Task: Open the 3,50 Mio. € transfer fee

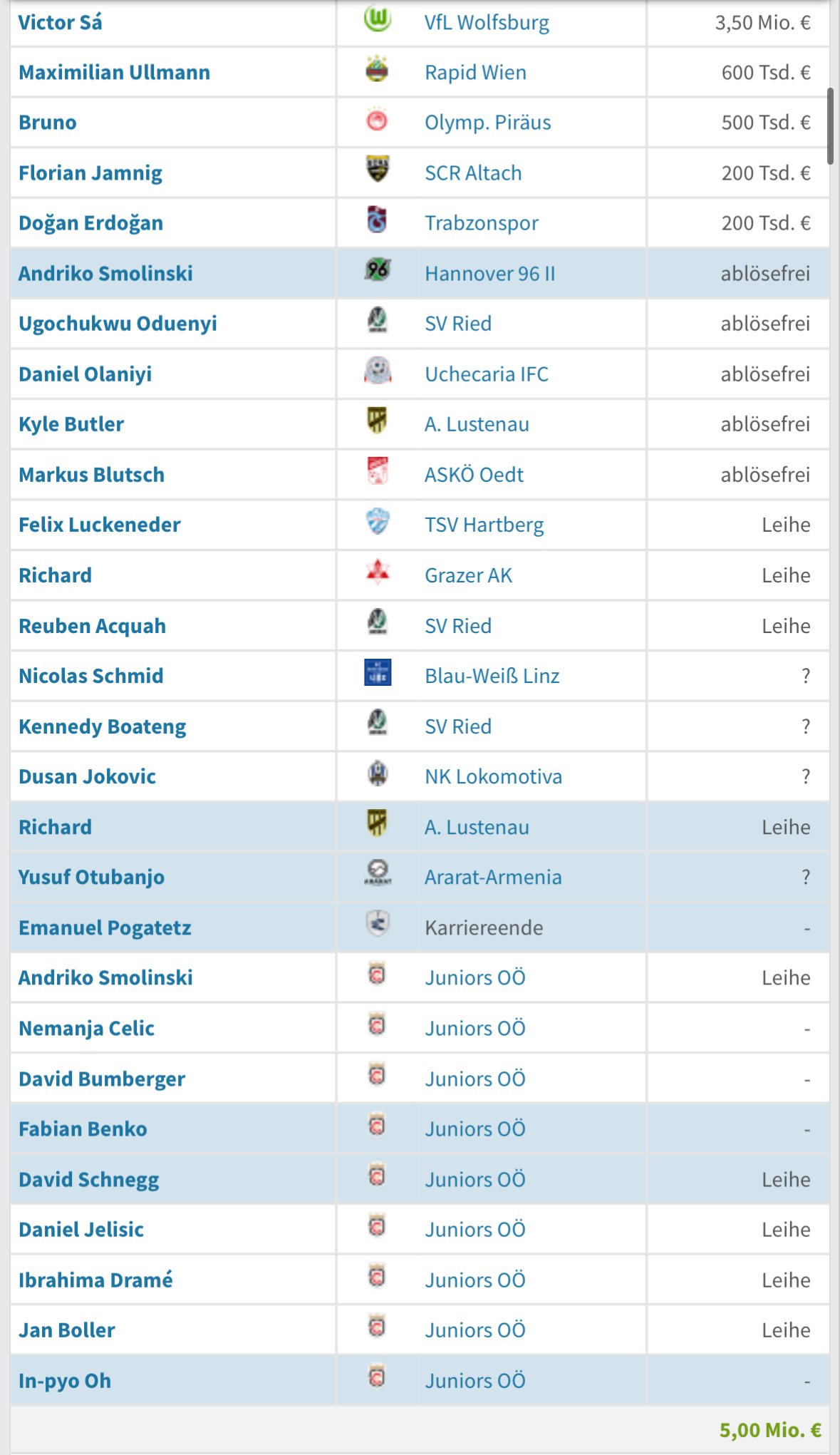Action: tap(762, 23)
